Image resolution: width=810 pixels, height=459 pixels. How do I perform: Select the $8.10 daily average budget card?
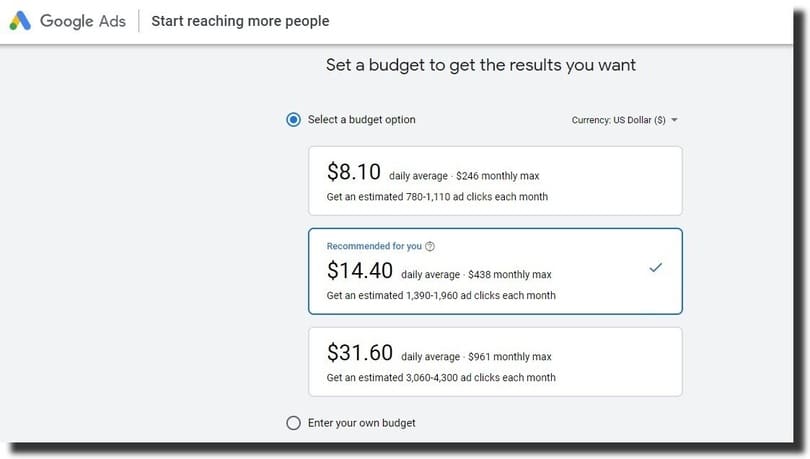[495, 181]
